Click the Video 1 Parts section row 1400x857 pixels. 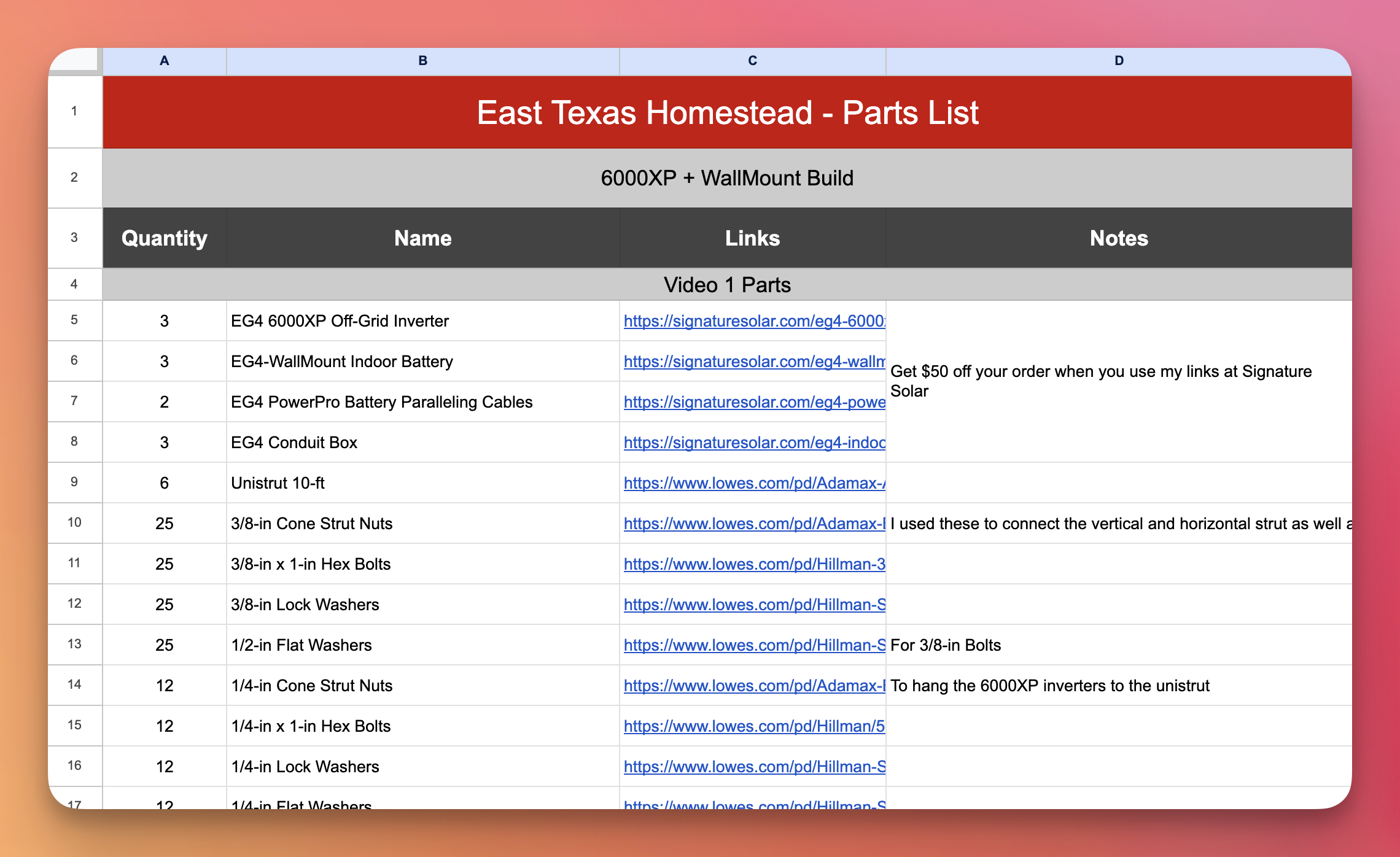click(x=728, y=285)
